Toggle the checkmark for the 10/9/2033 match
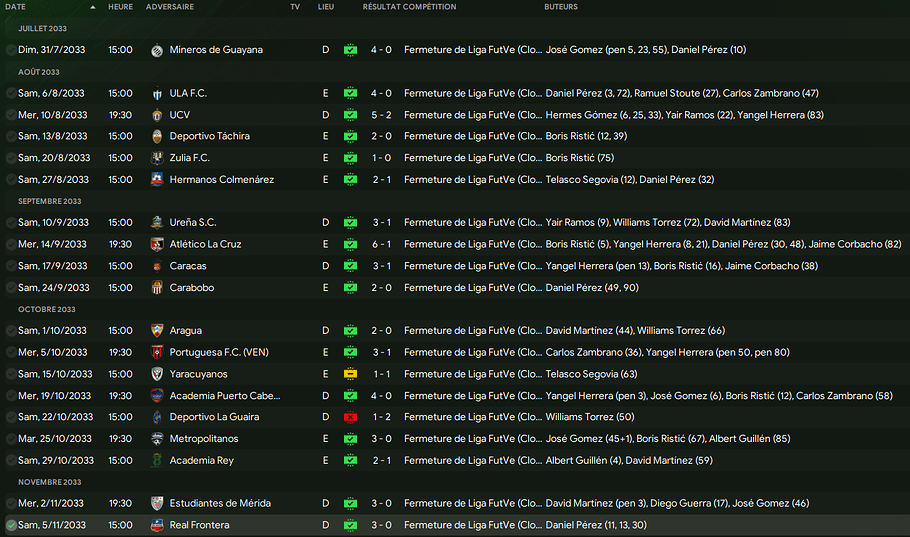910x537 pixels. (x=11, y=223)
